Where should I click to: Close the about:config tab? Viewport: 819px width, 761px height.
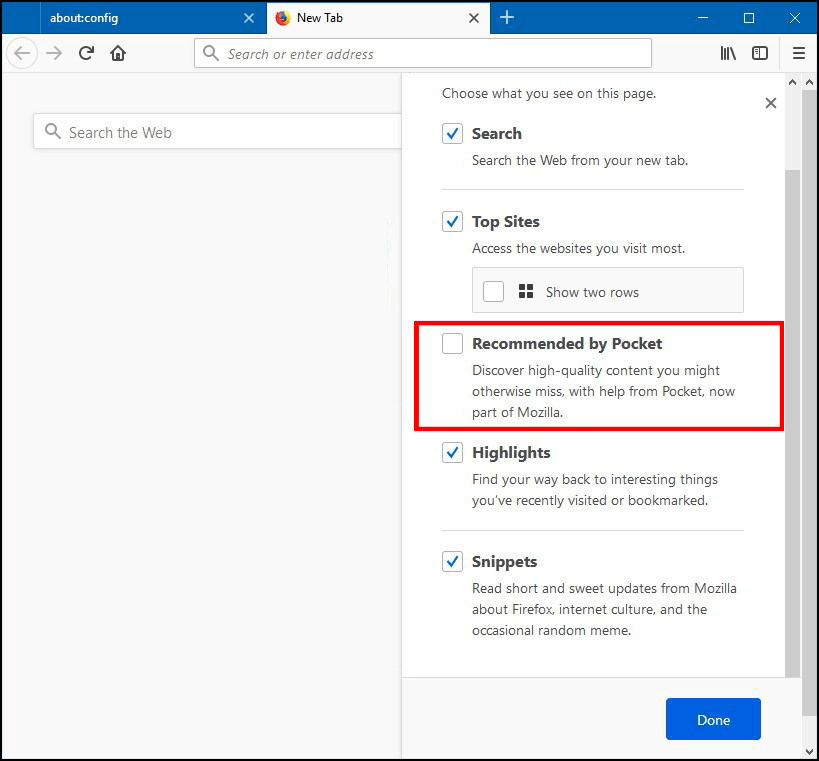(249, 18)
